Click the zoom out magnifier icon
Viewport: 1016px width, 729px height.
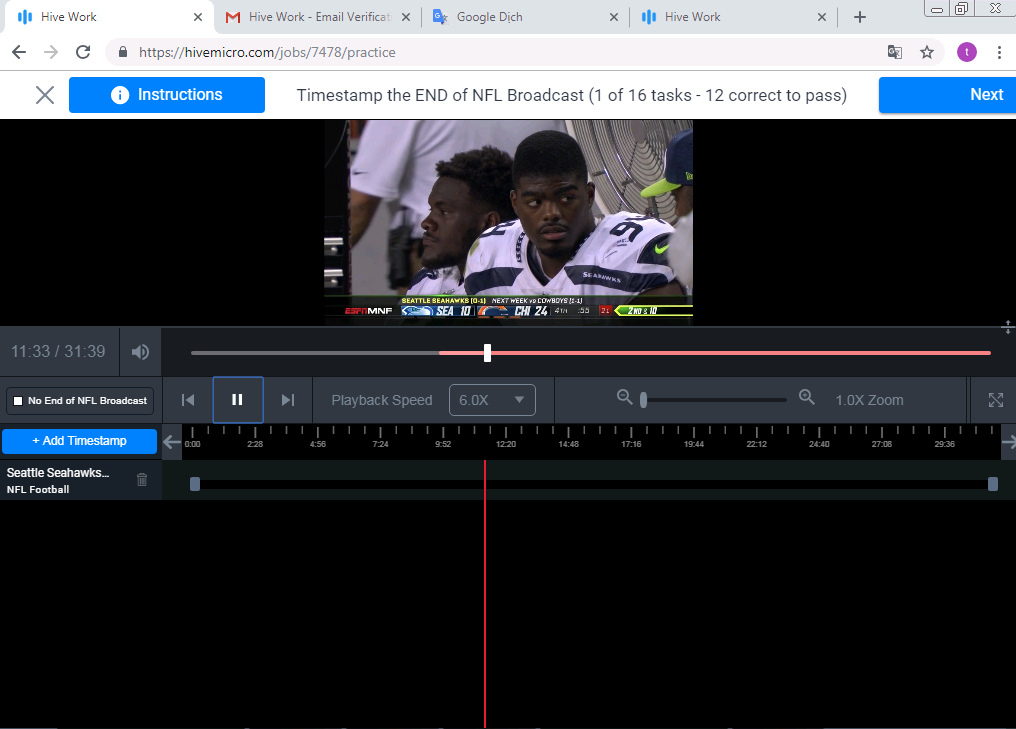pyautogui.click(x=625, y=398)
